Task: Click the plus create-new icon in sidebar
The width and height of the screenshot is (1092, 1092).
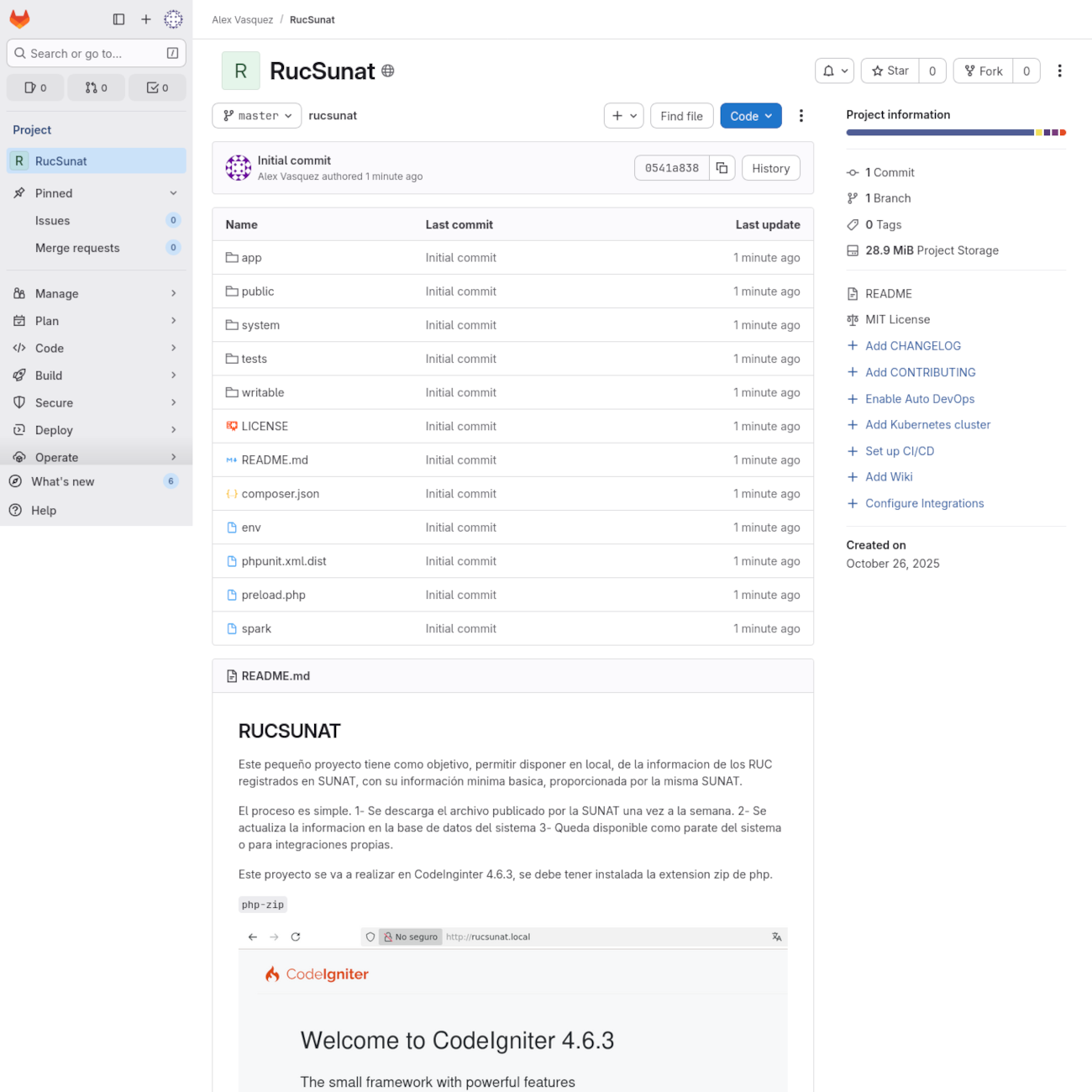Action: click(x=146, y=19)
